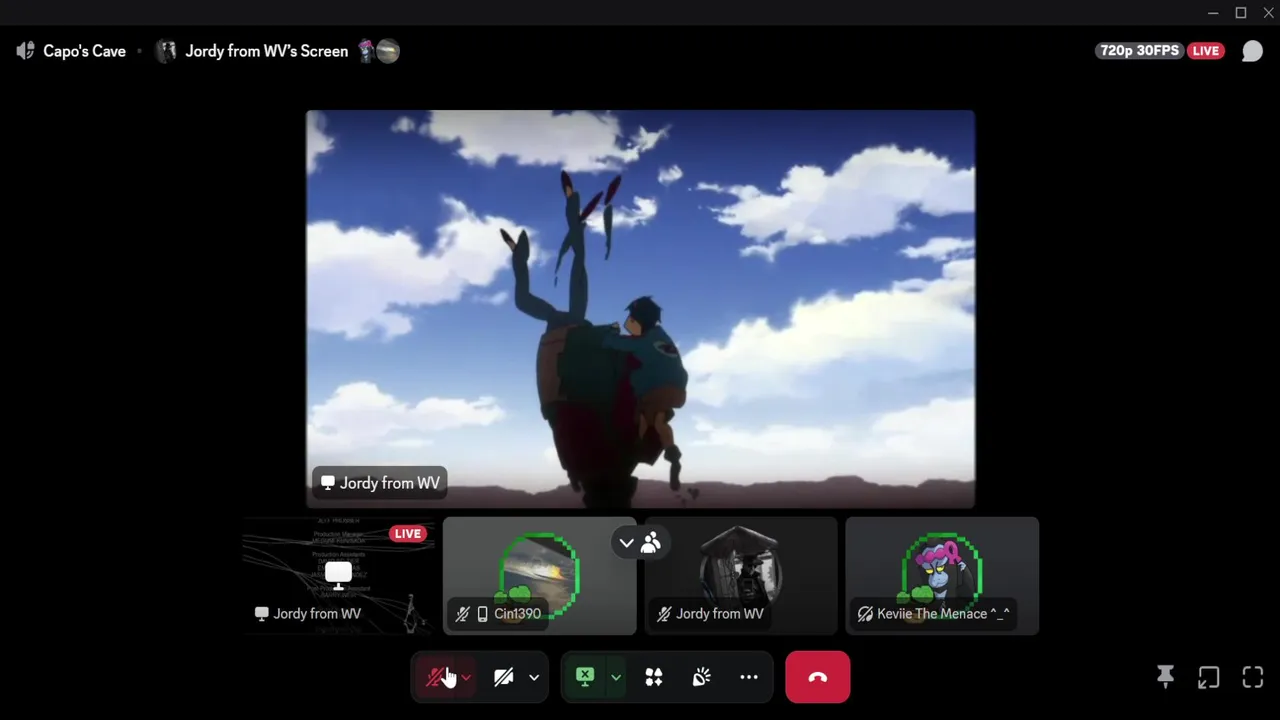The width and height of the screenshot is (1280, 720).
Task: Open the screen share options arrow
Action: (x=616, y=677)
